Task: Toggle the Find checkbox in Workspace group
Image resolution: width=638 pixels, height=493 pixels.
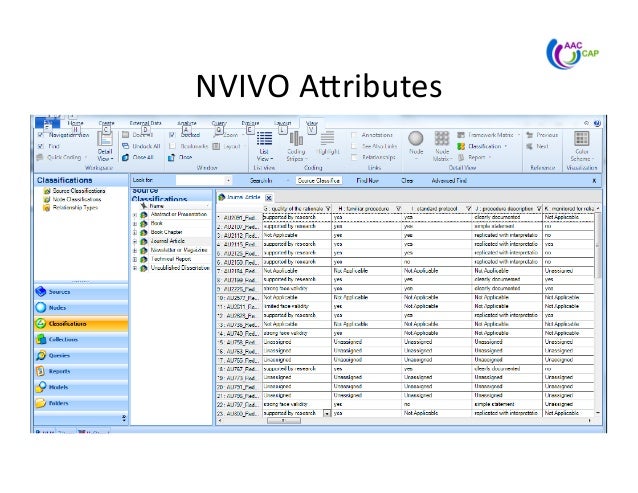Action: click(x=40, y=146)
